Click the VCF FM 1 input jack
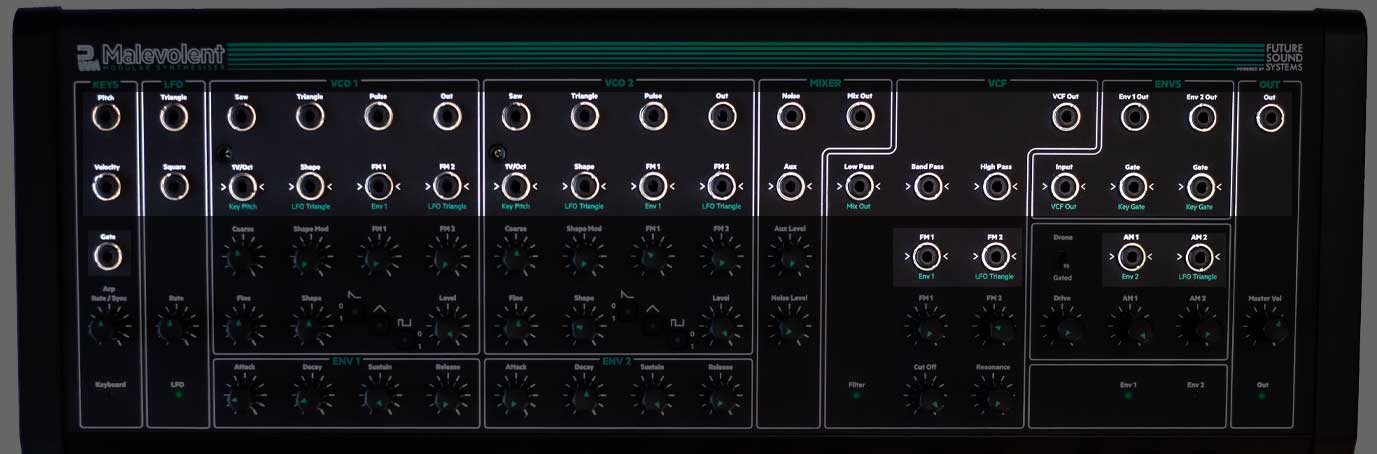The width and height of the screenshot is (1377, 454). pos(928,257)
